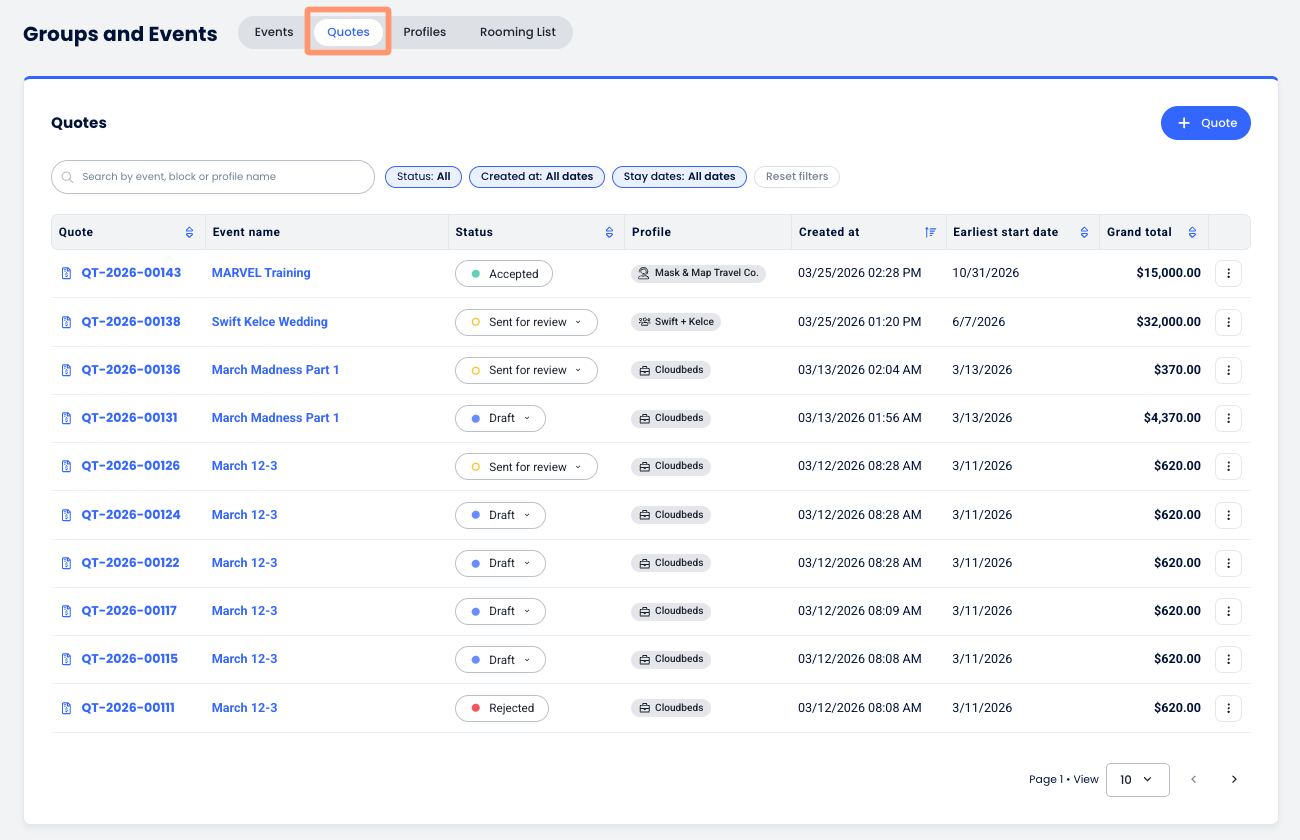The image size is (1300, 840).
Task: Open the Swift Kelce Wedding event link
Action: 269,322
